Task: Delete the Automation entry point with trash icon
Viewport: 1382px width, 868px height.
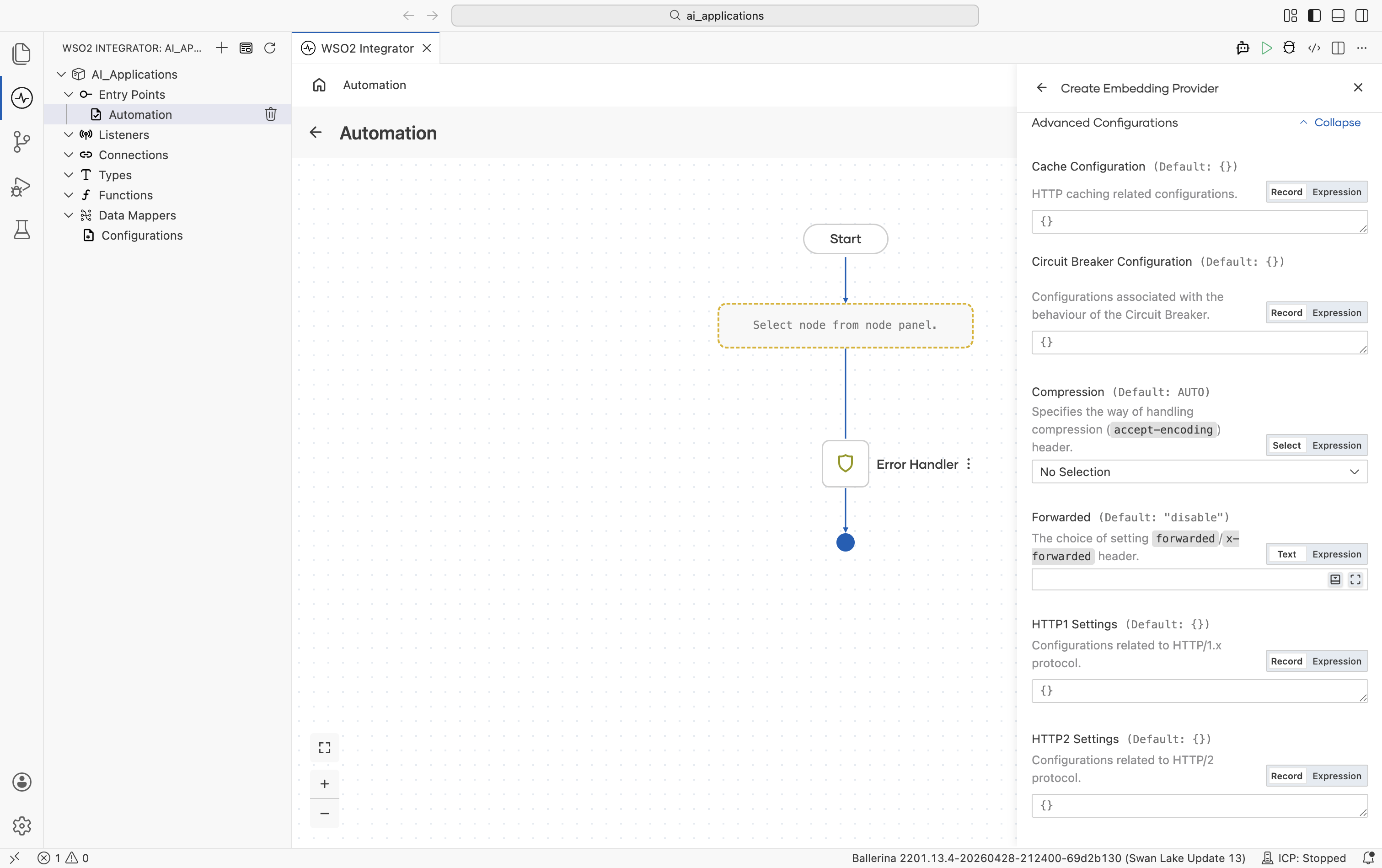Action: click(x=271, y=114)
